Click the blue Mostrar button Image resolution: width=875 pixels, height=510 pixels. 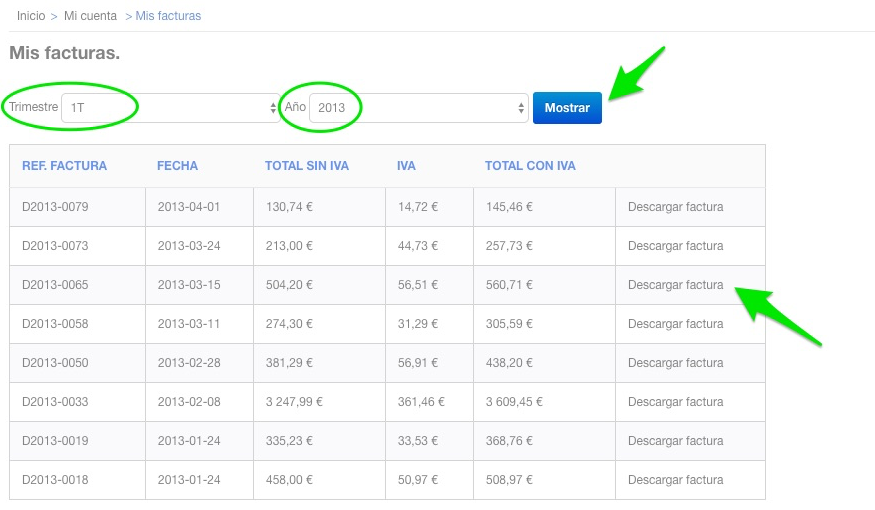[x=567, y=108]
